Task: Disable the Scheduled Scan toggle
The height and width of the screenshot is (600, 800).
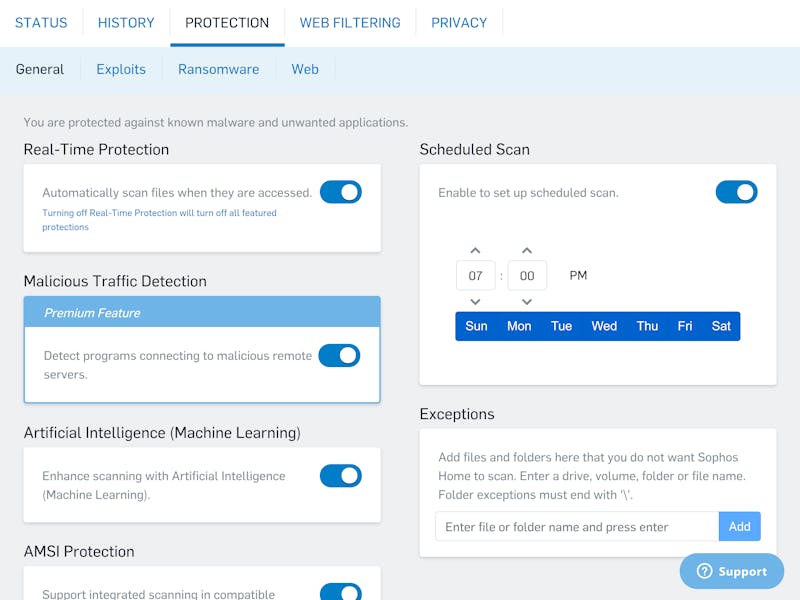Action: pos(736,192)
